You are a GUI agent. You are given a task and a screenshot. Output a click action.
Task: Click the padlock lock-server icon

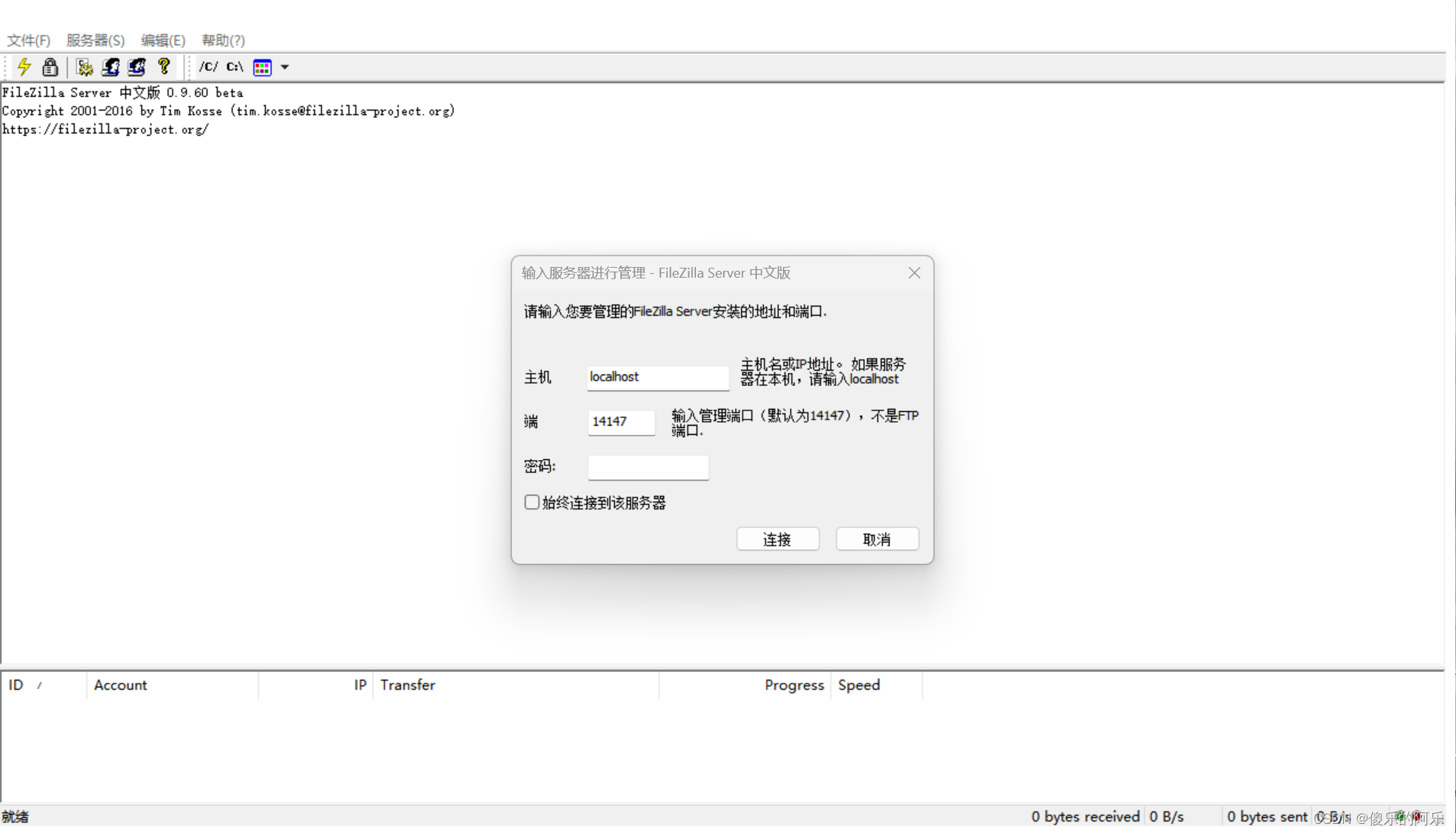(x=50, y=67)
